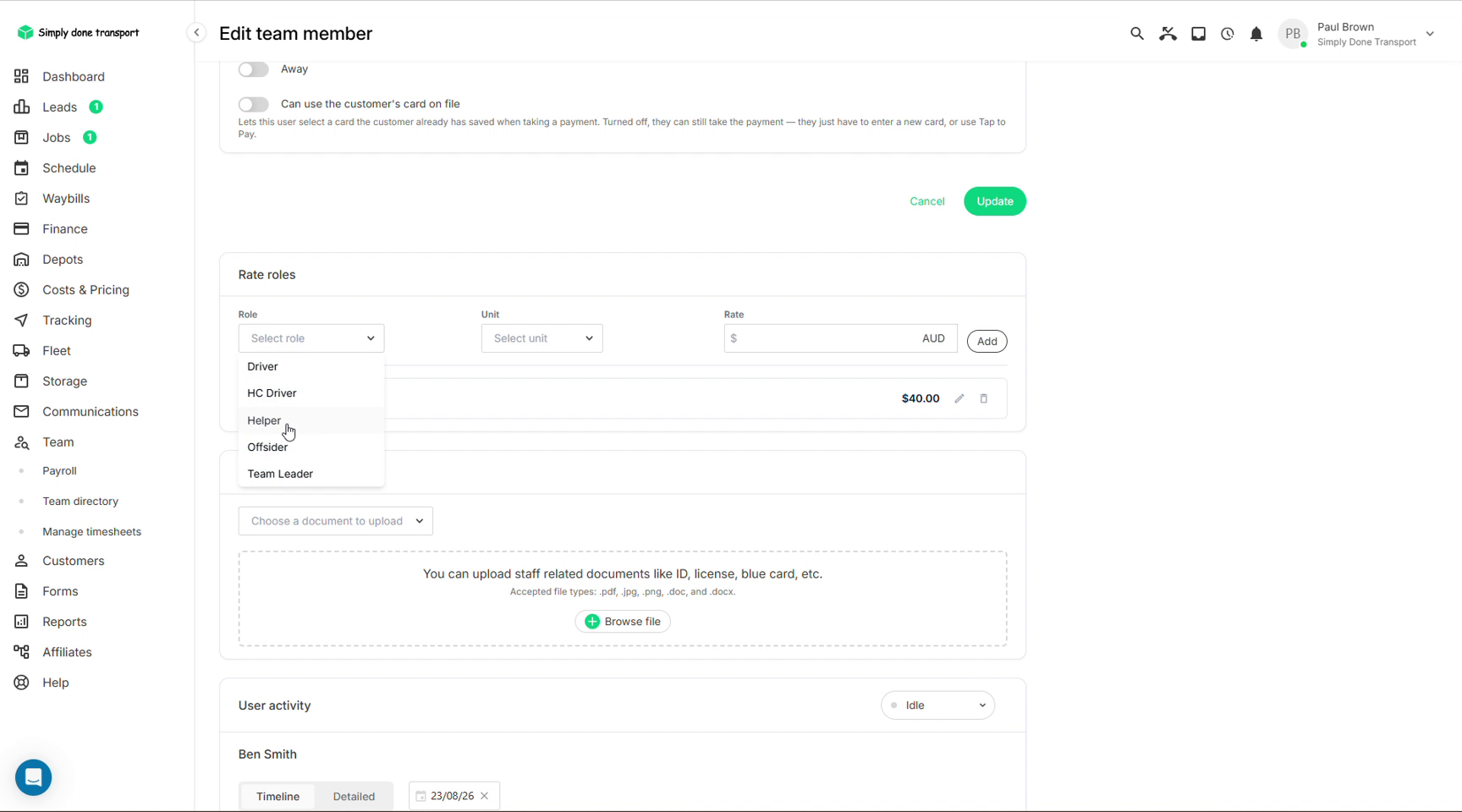The image size is (1462, 812).
Task: Open Team directory under Team
Action: coord(80,502)
